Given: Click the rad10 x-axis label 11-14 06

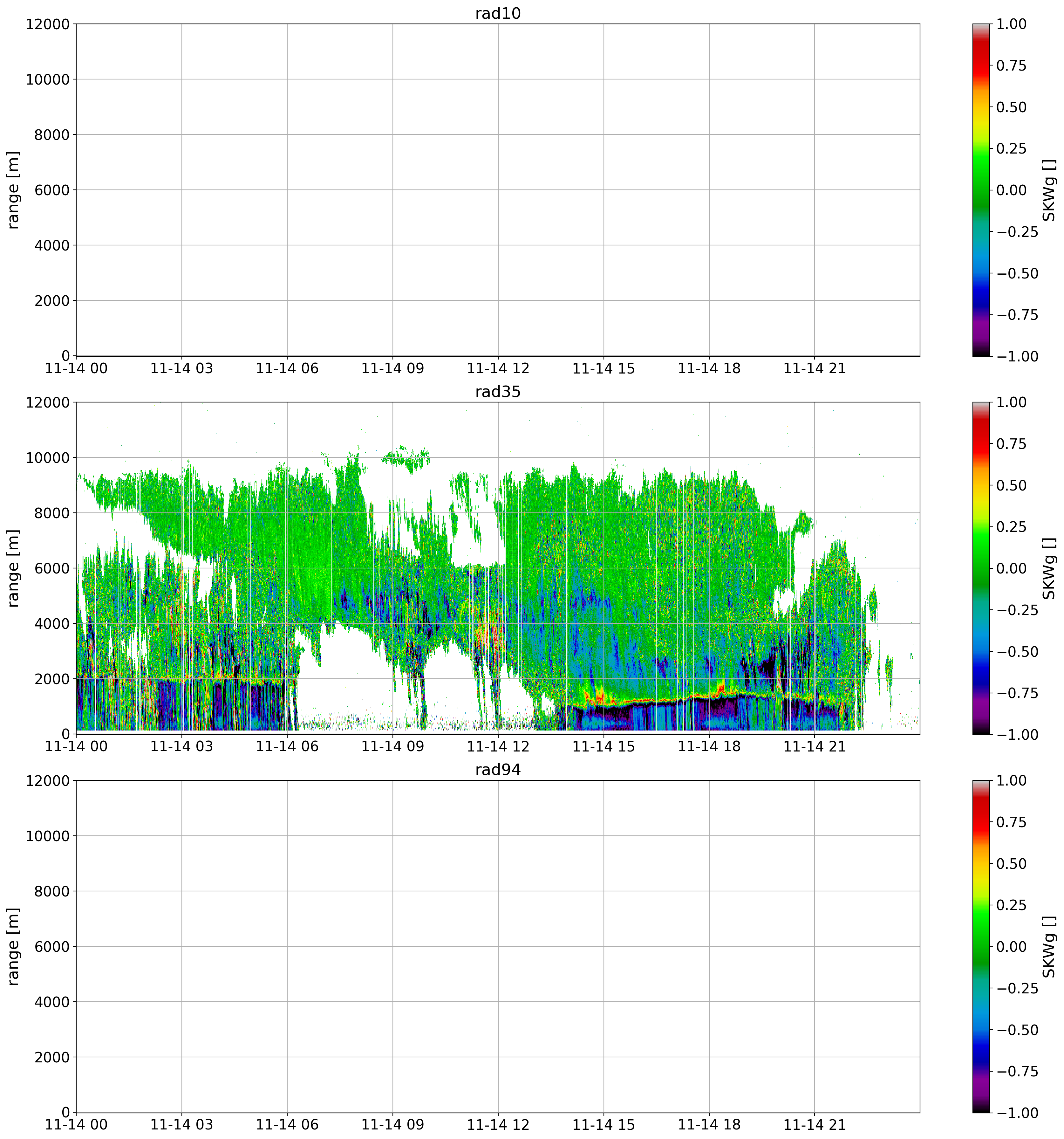Looking at the screenshot, I should [287, 368].
